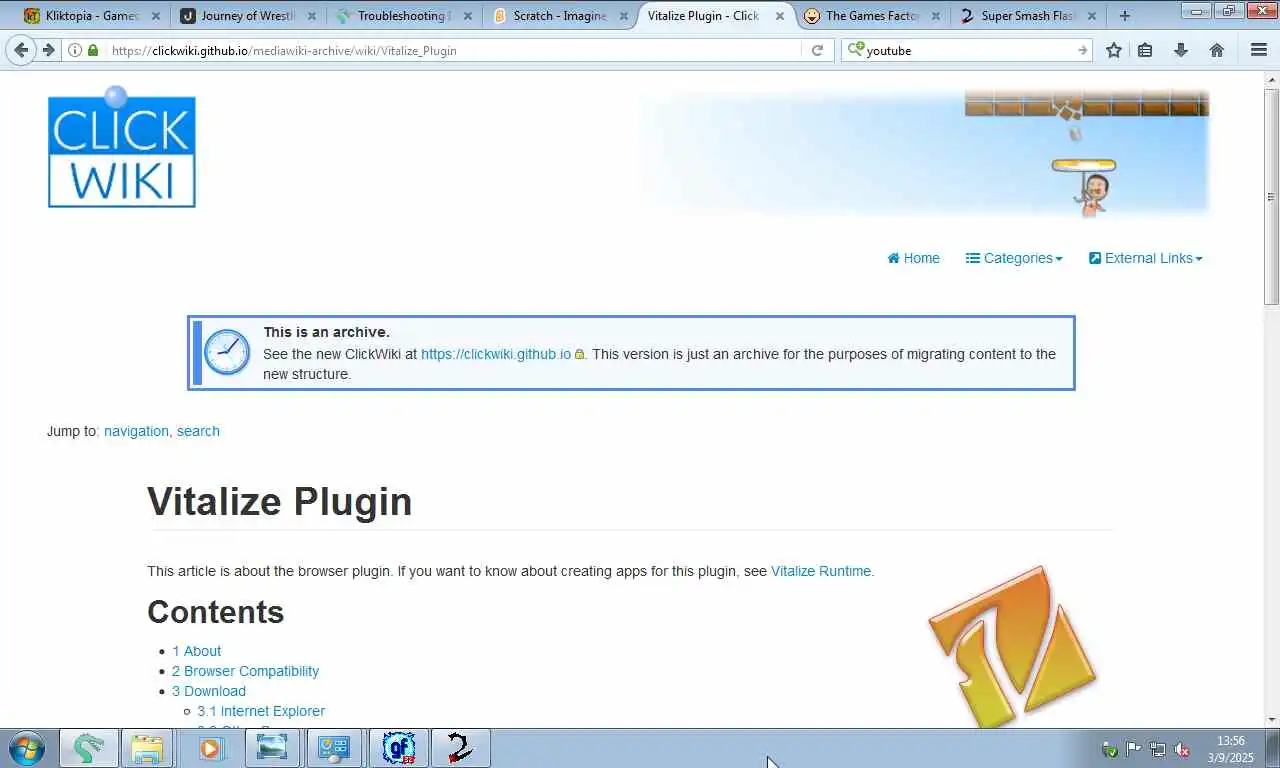Go to contents item 2 Browser Compatibility
1280x768 pixels.
(x=245, y=671)
